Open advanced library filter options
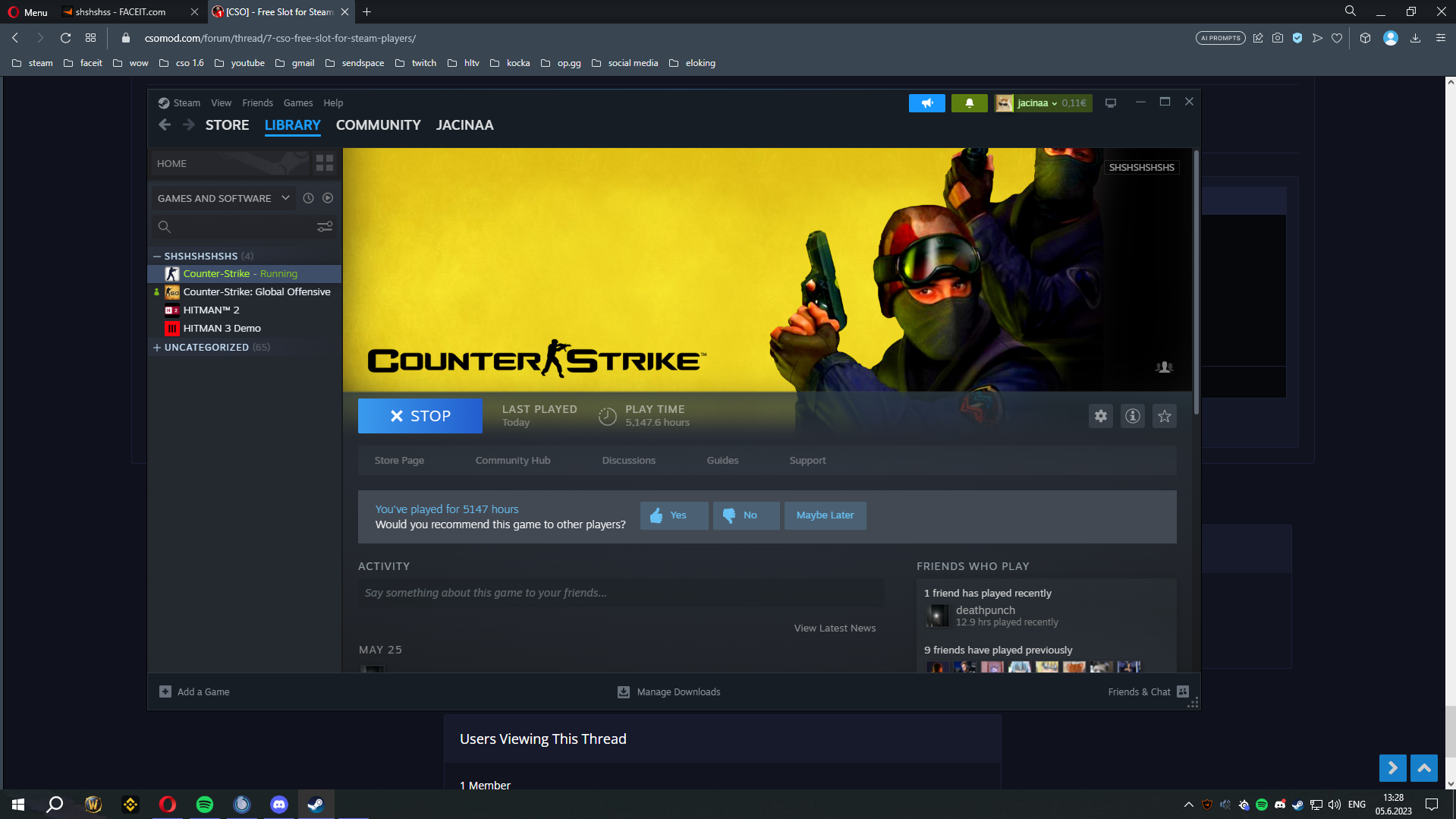 click(x=325, y=227)
